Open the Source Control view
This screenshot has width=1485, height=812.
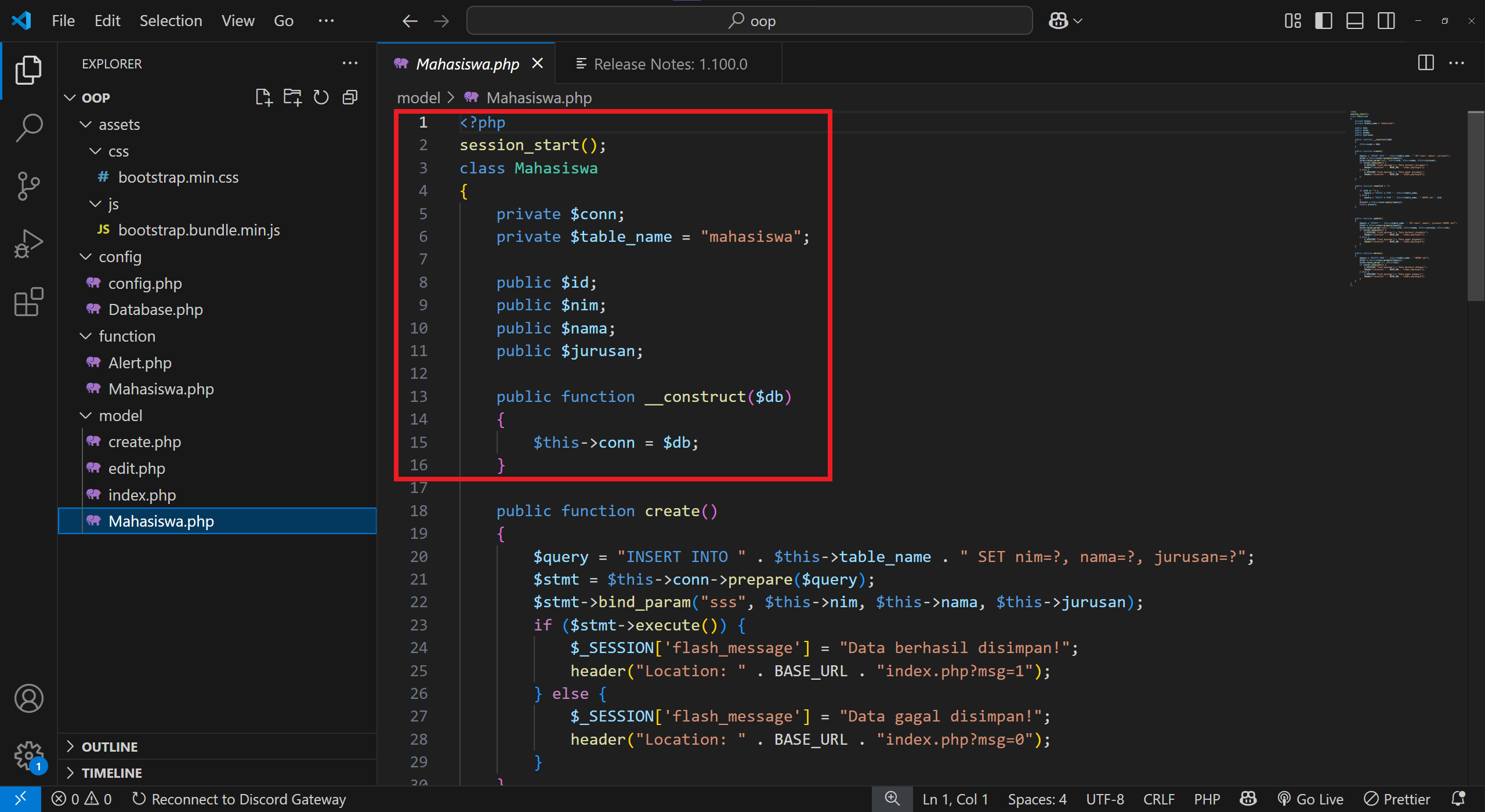[27, 186]
